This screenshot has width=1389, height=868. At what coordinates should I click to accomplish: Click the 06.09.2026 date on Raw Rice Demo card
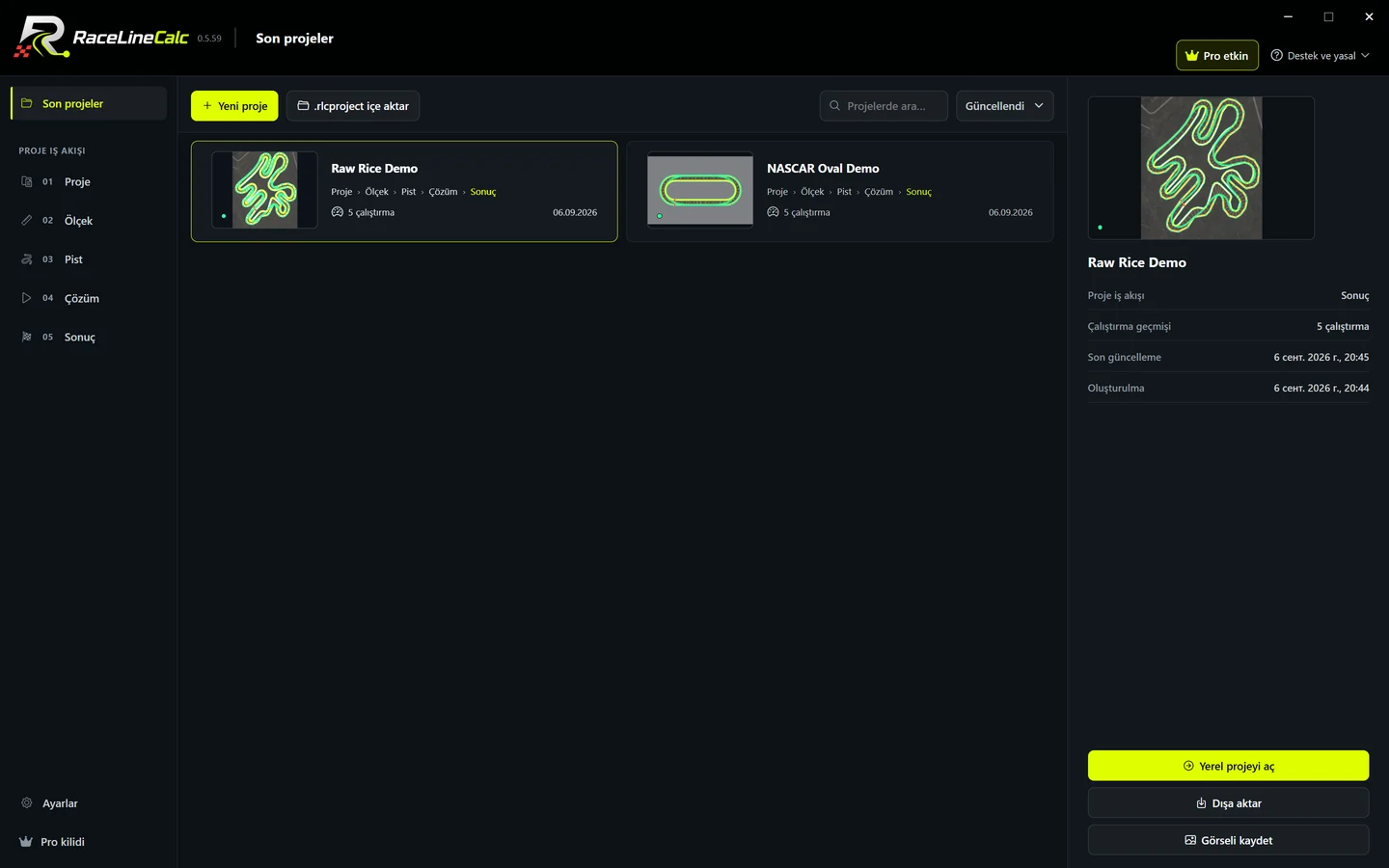(575, 212)
